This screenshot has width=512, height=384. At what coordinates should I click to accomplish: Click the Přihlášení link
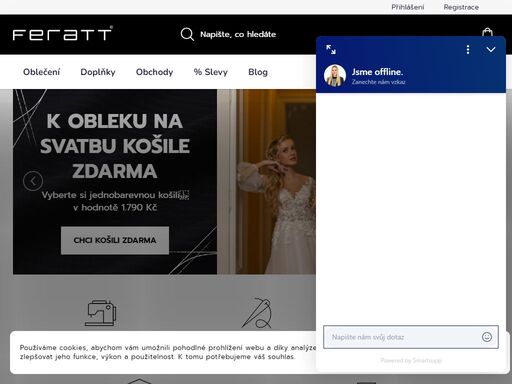click(408, 7)
